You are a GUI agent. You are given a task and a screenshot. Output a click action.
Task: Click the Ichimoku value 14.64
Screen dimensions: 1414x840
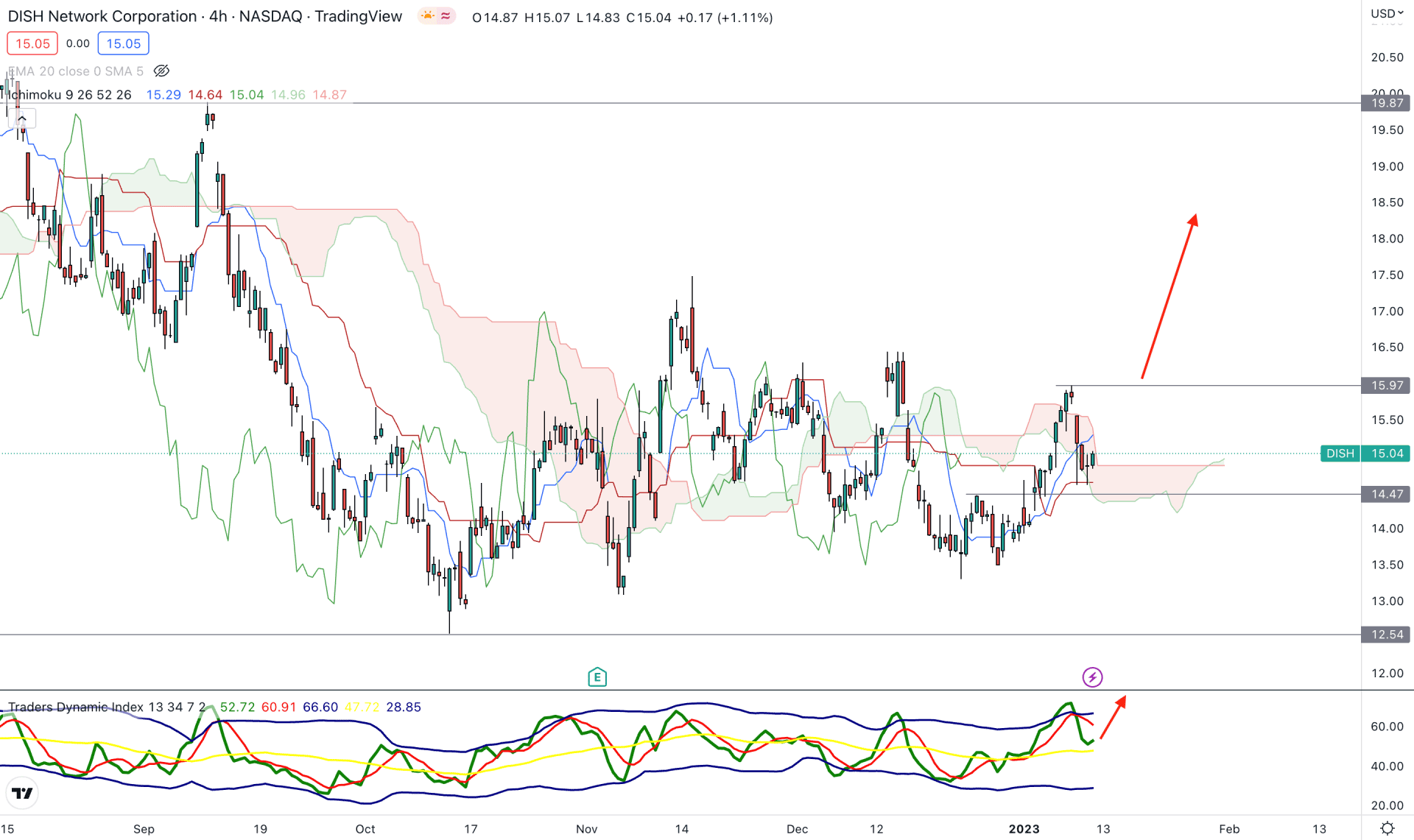point(205,94)
